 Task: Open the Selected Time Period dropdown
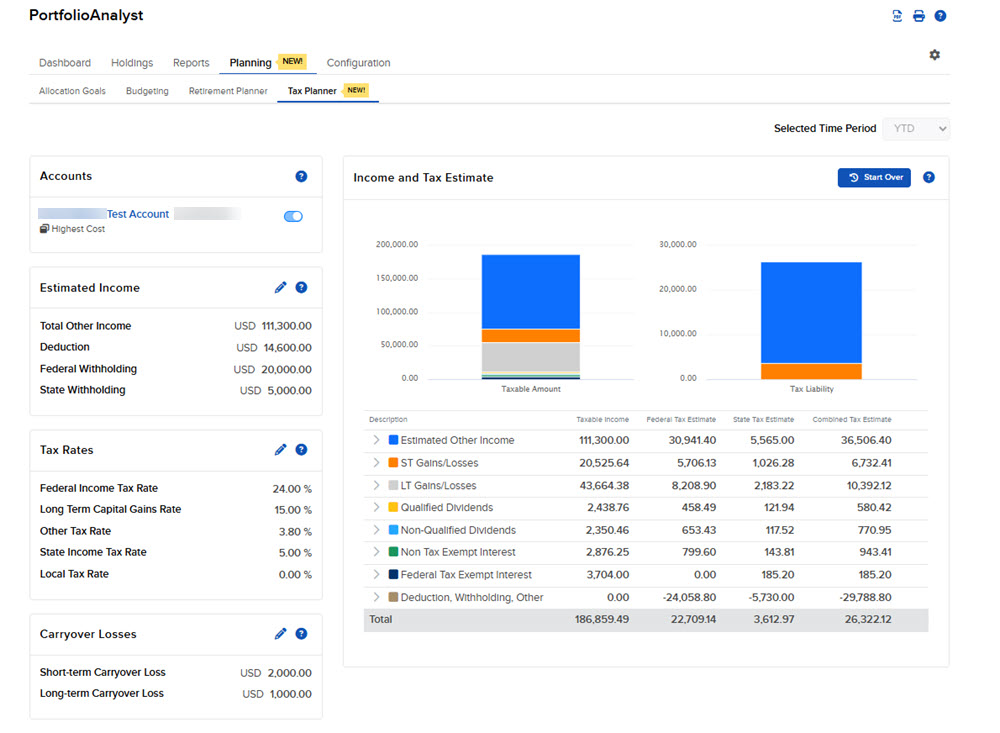[x=916, y=129]
